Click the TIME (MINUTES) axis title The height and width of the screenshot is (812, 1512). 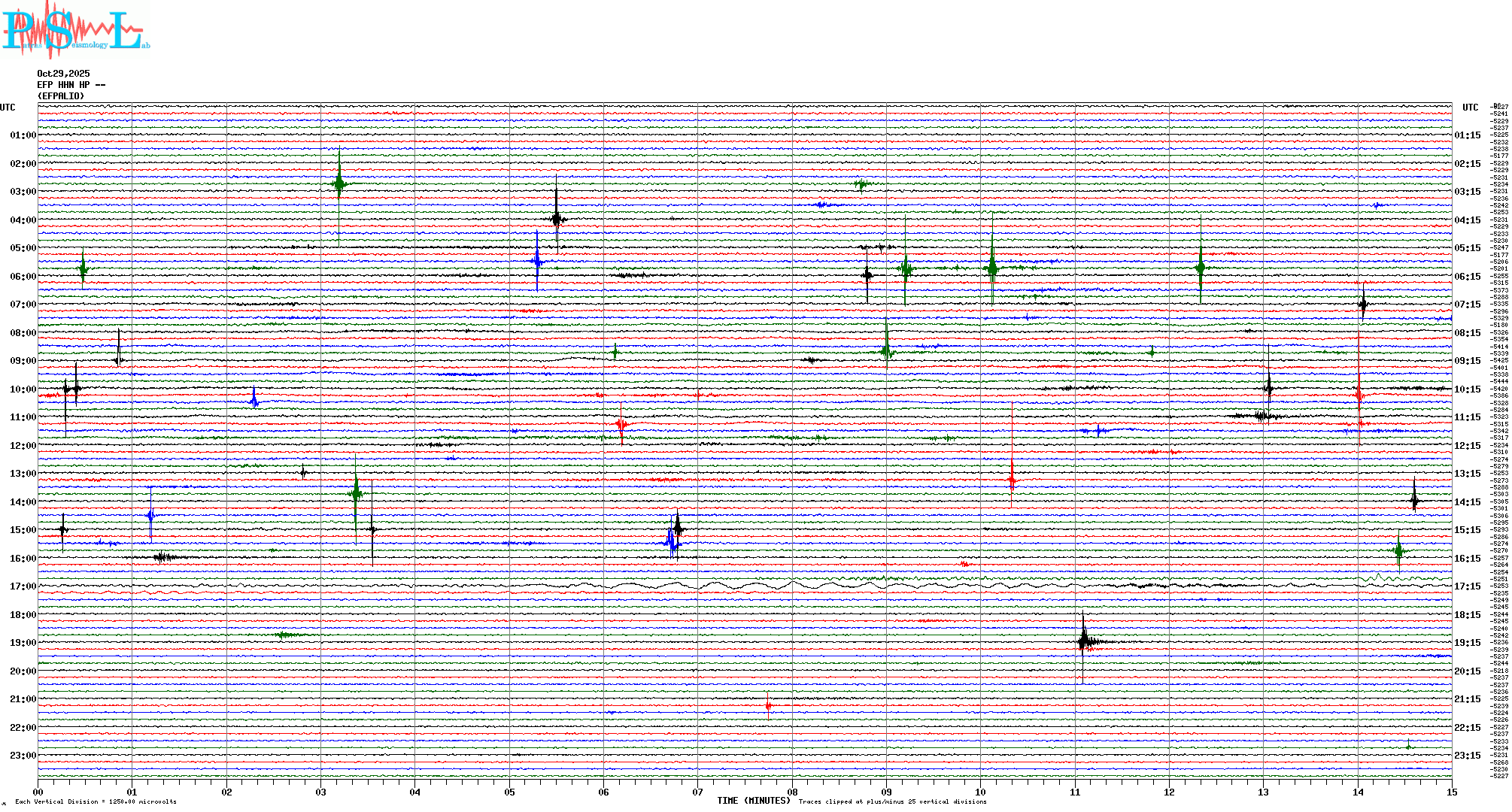[x=753, y=801]
